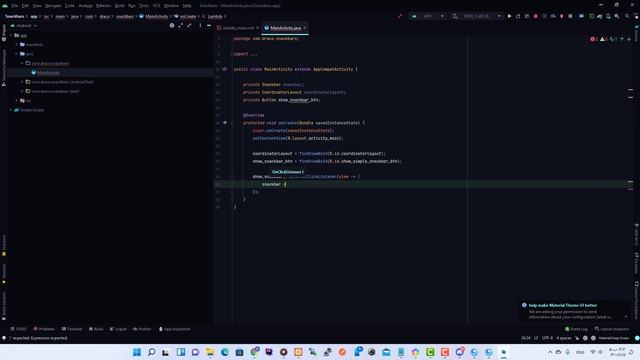Expand Gradle Scripts node

[11, 110]
